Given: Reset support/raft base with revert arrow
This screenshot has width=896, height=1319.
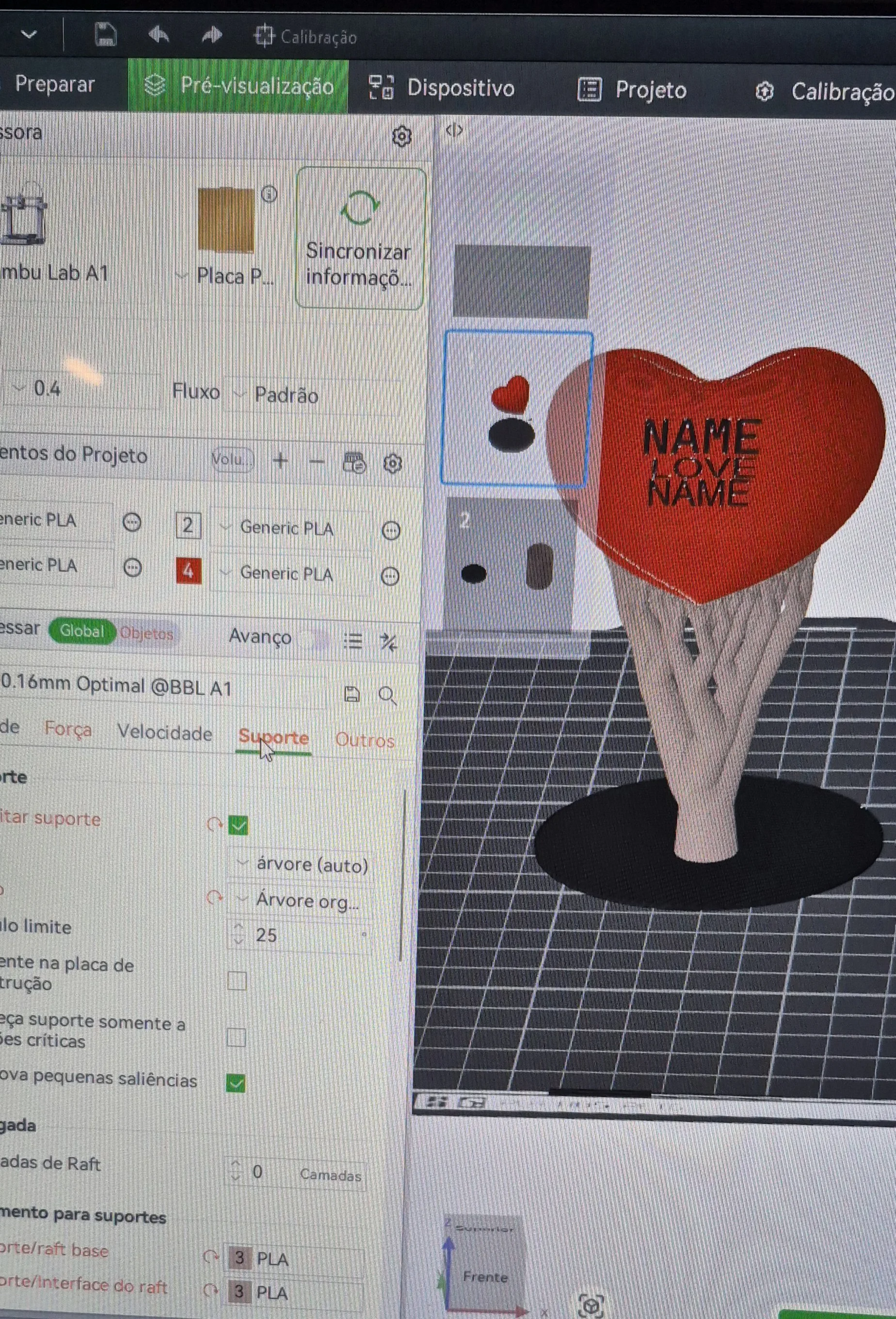Looking at the screenshot, I should [x=210, y=1256].
